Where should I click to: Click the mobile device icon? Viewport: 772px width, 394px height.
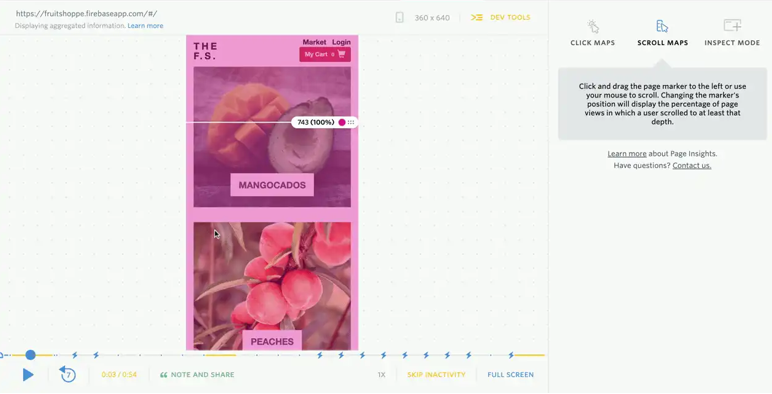(x=399, y=18)
